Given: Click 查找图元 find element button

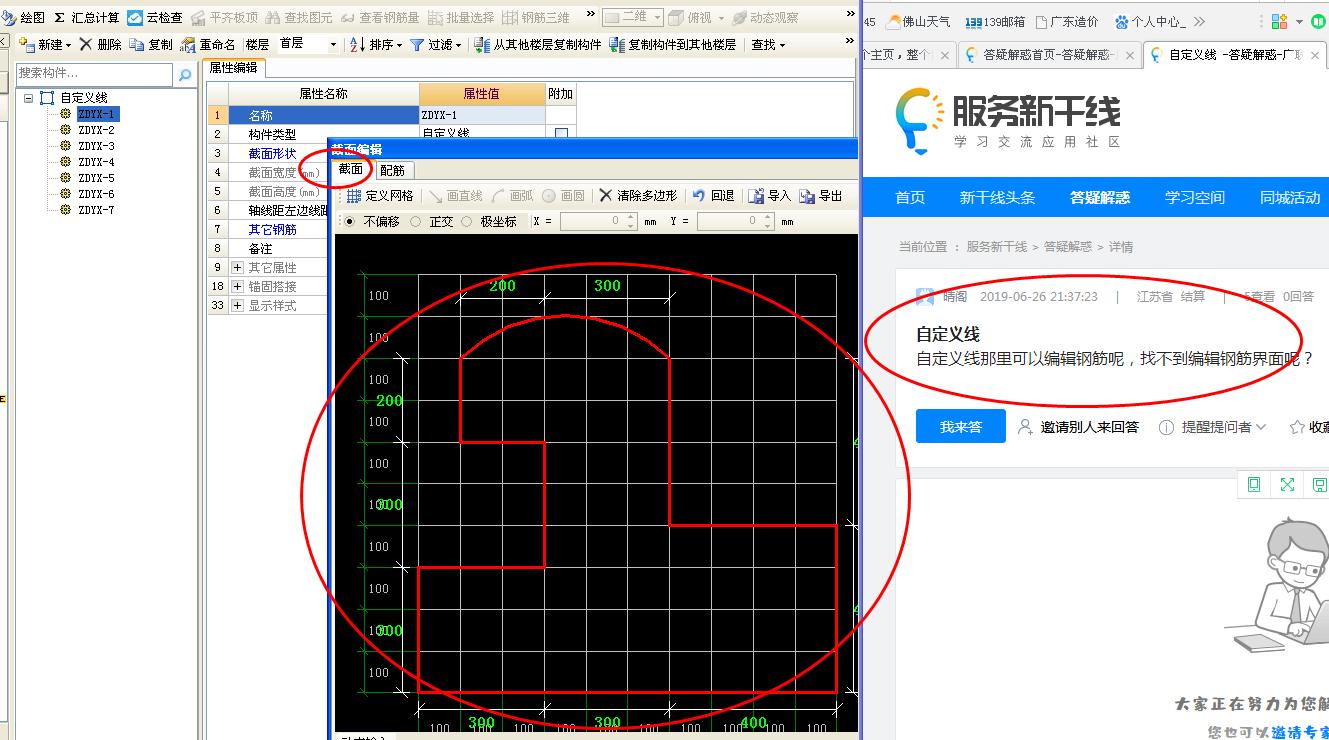Looking at the screenshot, I should (x=299, y=18).
